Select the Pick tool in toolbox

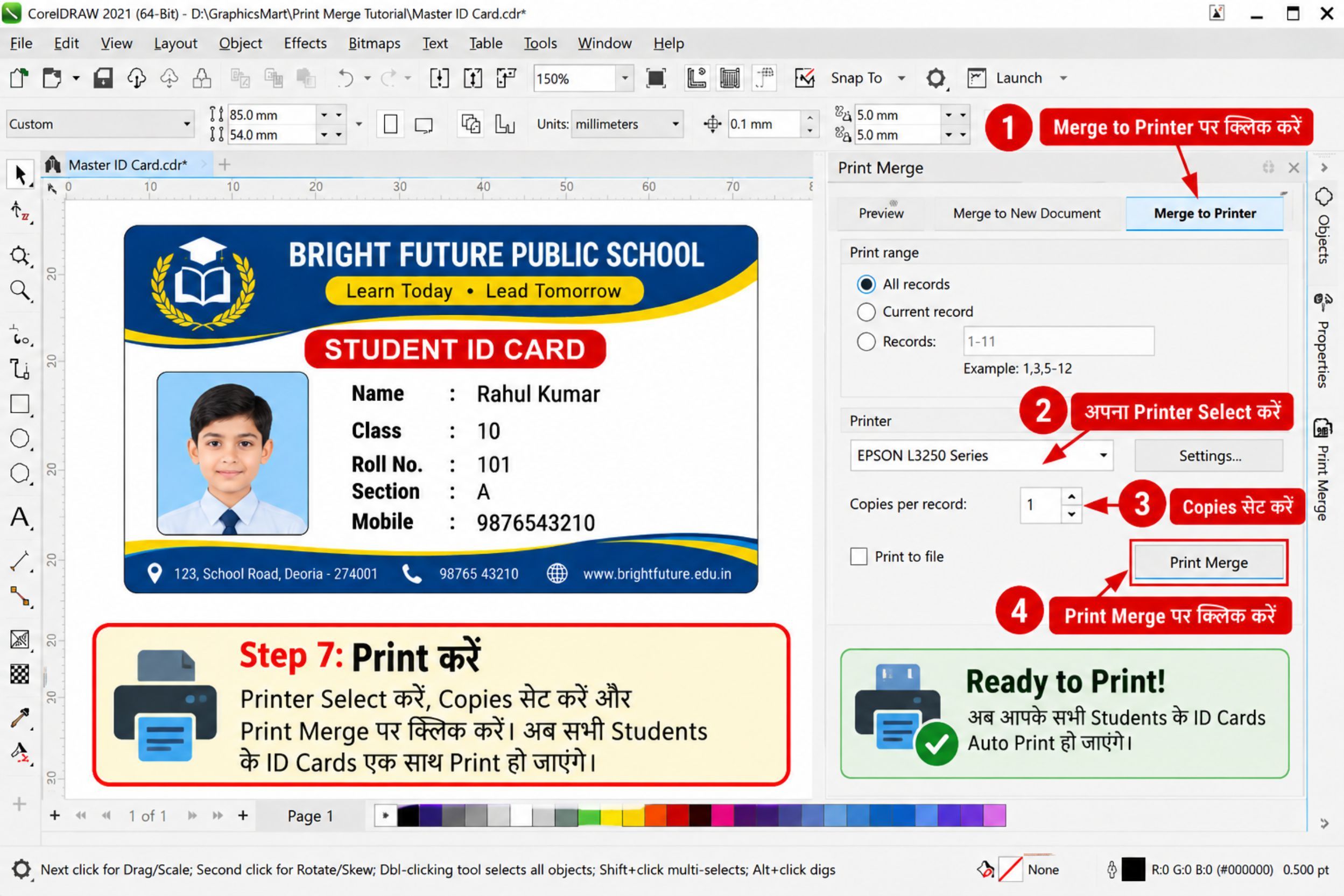20,175
